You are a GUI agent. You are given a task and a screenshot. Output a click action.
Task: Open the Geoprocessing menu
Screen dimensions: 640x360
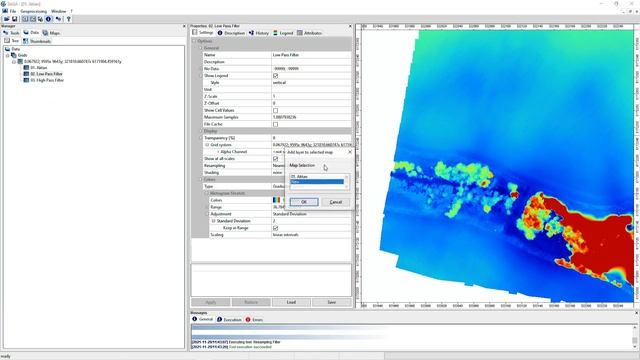pyautogui.click(x=33, y=11)
